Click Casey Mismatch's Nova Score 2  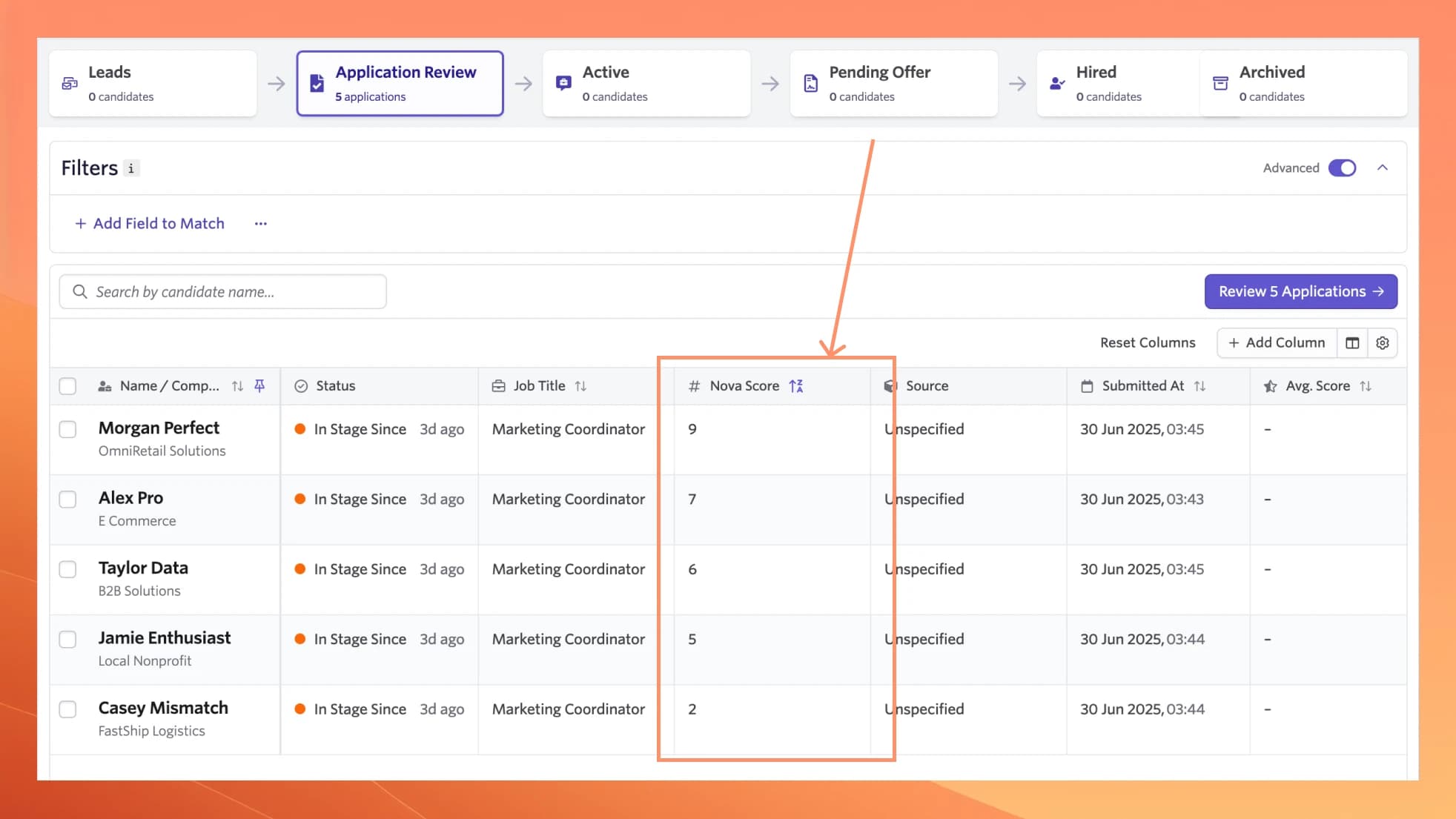[x=692, y=709]
